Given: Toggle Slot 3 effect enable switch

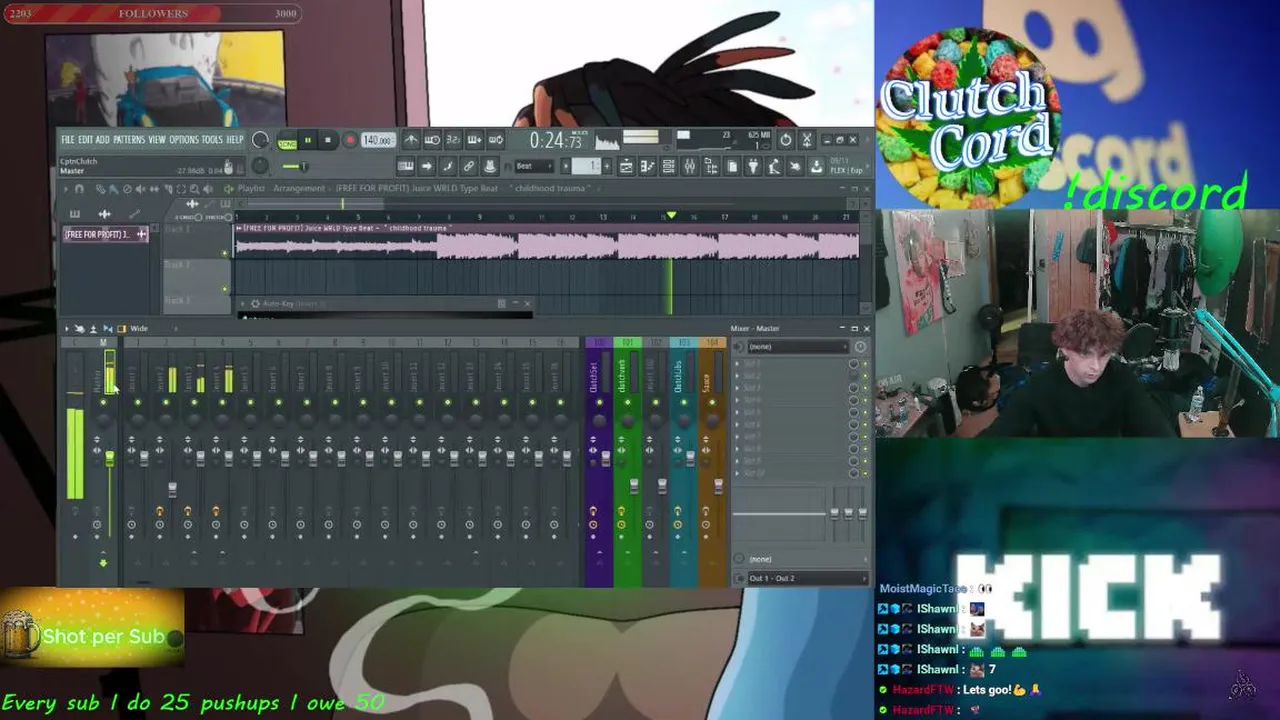Looking at the screenshot, I should (865, 388).
